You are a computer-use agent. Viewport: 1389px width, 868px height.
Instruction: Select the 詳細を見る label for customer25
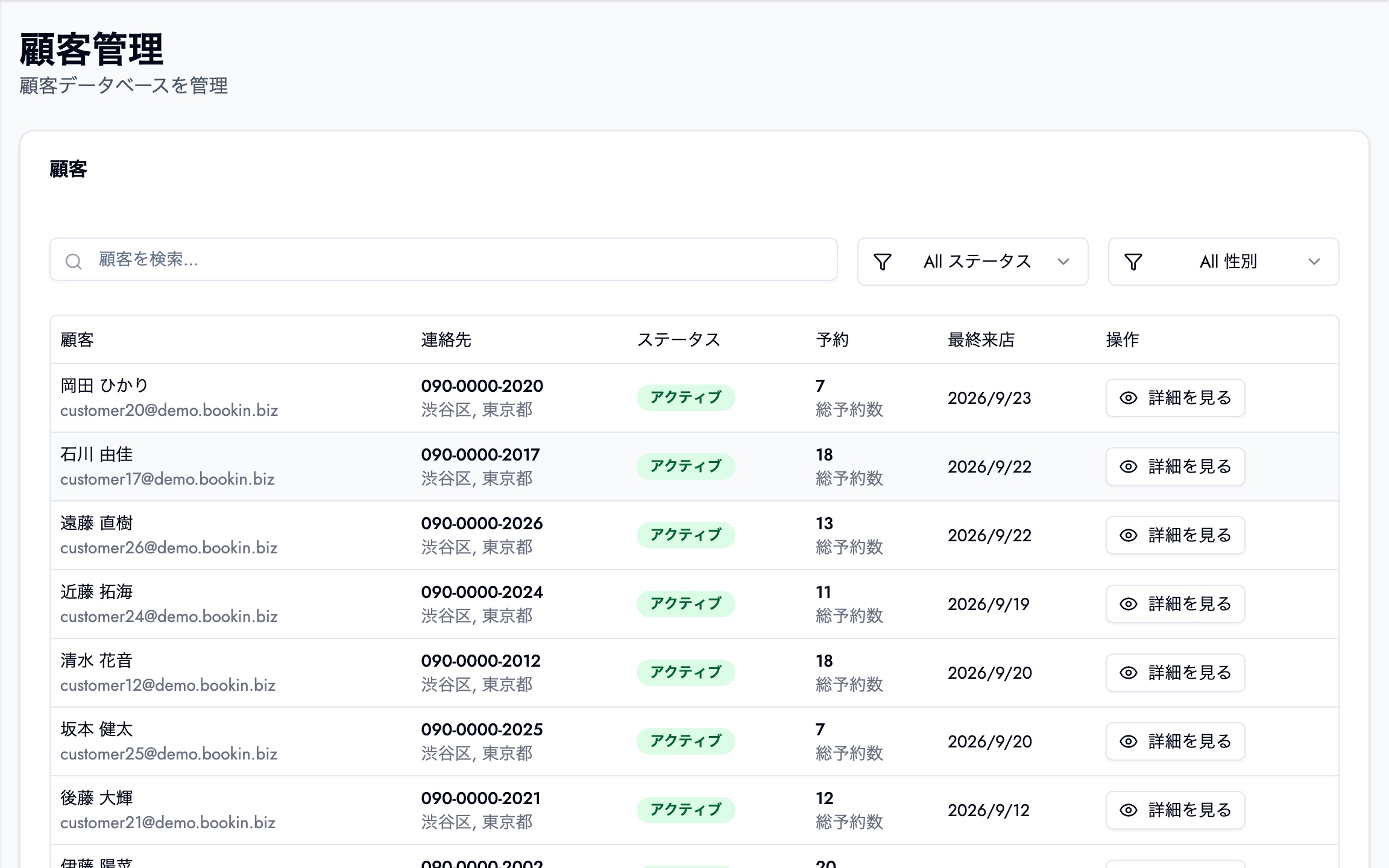(1189, 741)
